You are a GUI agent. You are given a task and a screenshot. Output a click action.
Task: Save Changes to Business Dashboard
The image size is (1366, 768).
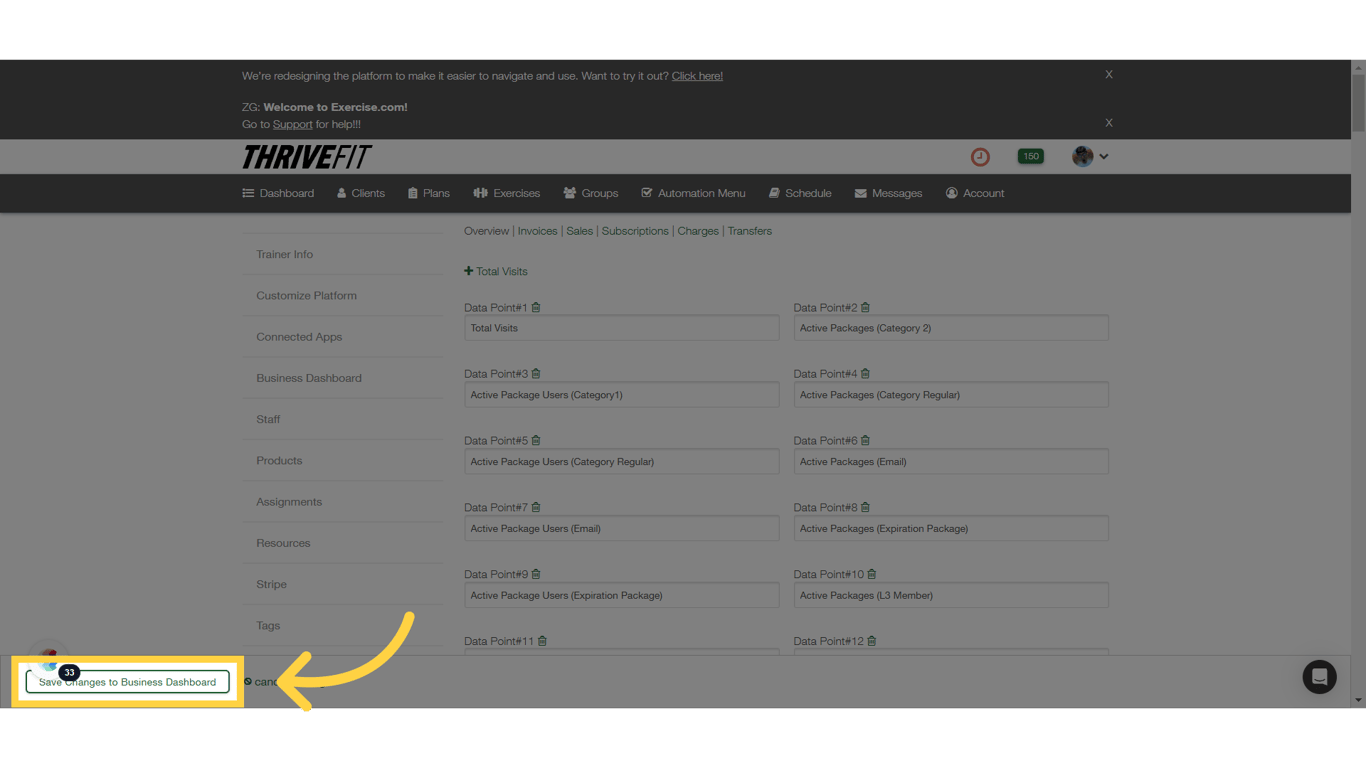(127, 682)
